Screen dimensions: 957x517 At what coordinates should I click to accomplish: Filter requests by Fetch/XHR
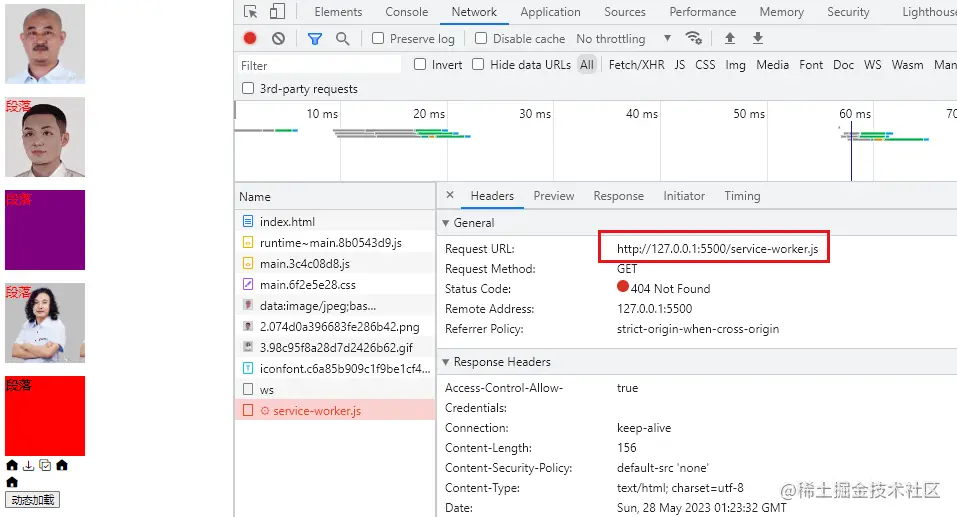pos(636,65)
